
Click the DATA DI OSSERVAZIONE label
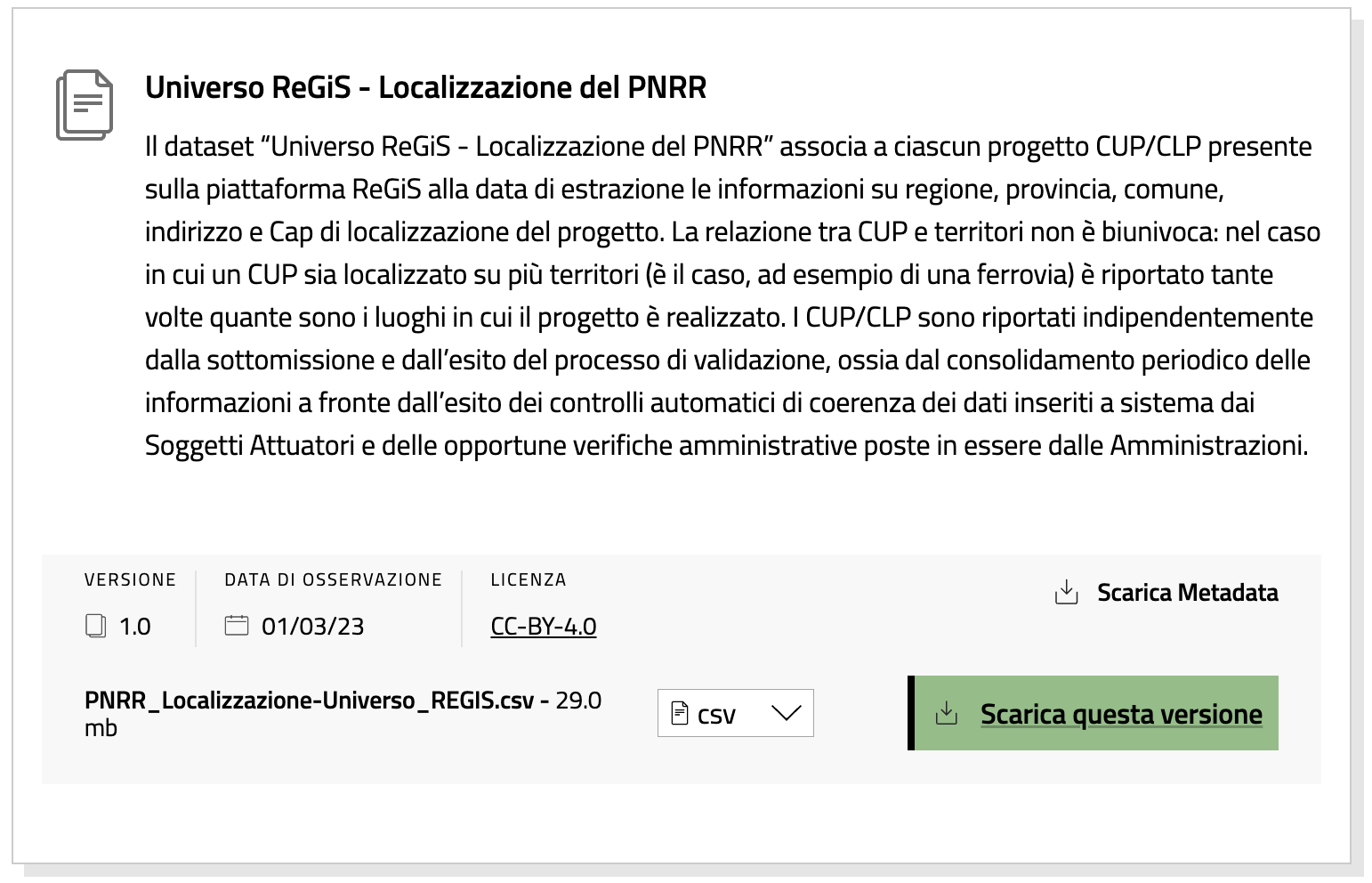click(x=333, y=579)
